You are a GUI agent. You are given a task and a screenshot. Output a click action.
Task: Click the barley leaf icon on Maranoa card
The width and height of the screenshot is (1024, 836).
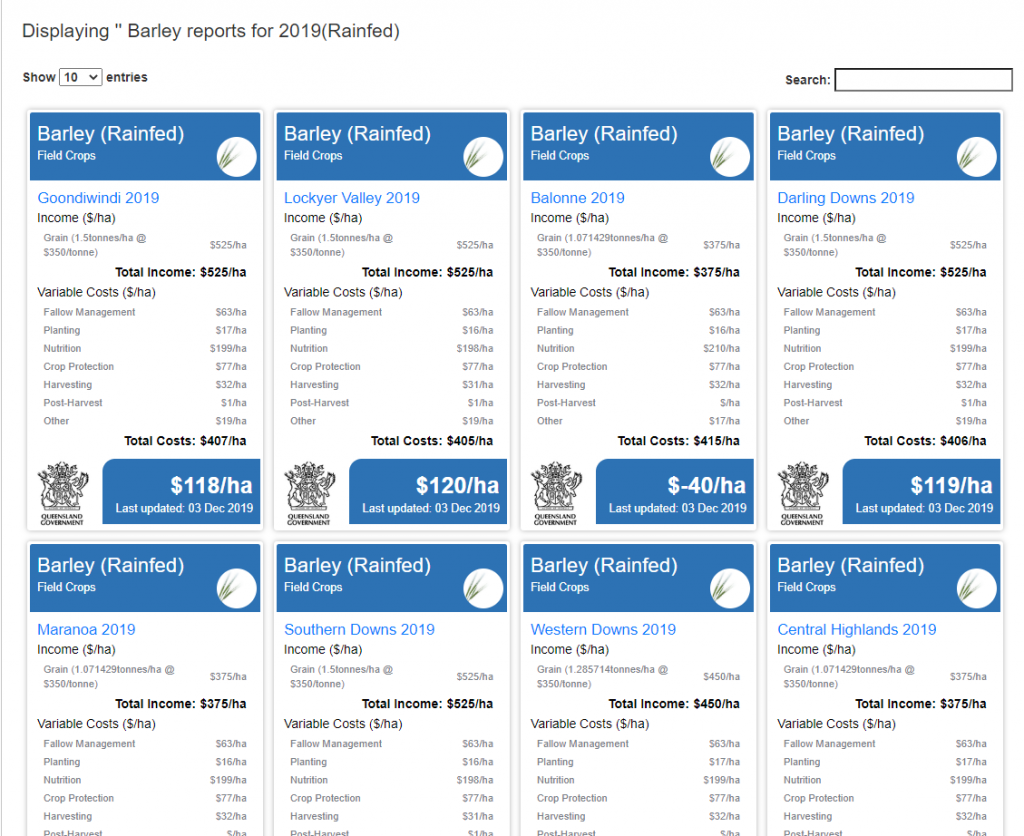tap(237, 589)
